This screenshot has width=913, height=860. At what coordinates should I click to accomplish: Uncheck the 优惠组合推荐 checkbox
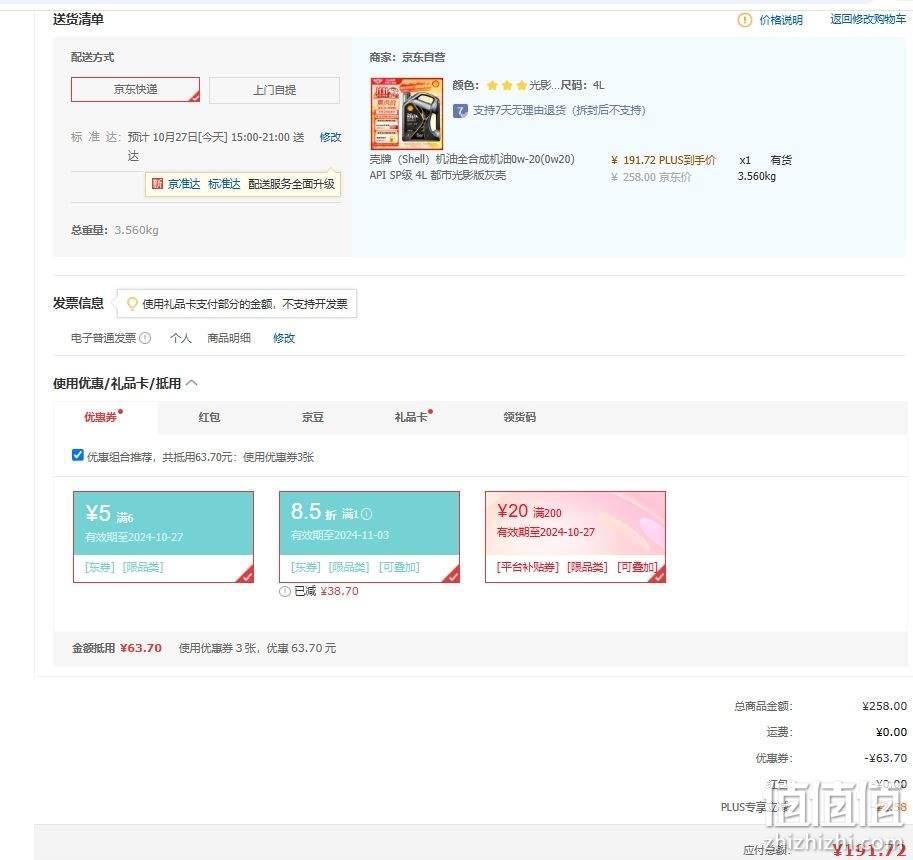[77, 455]
